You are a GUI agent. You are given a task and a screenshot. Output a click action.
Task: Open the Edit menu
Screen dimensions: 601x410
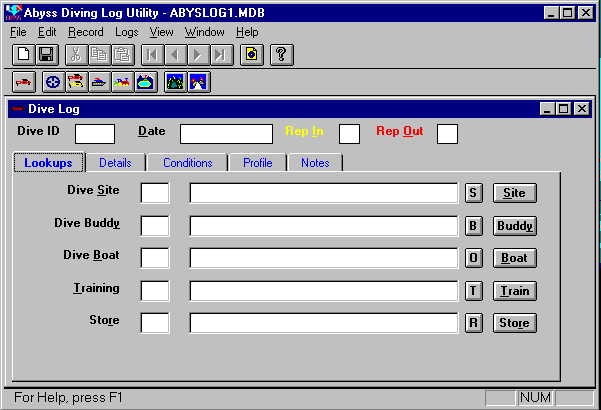47,32
